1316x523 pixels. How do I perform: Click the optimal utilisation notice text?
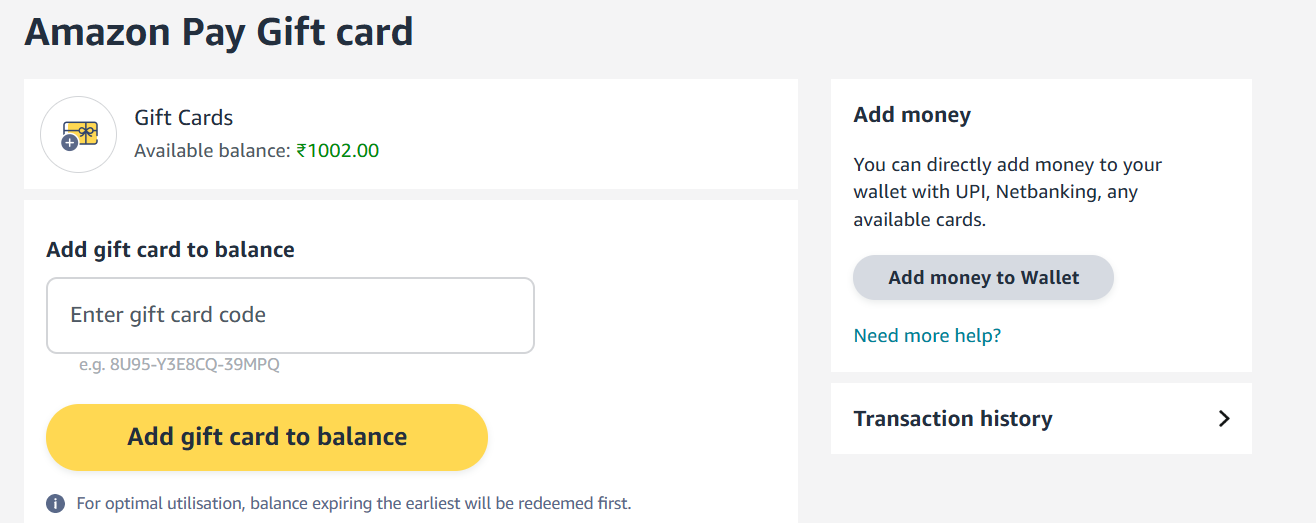353,503
